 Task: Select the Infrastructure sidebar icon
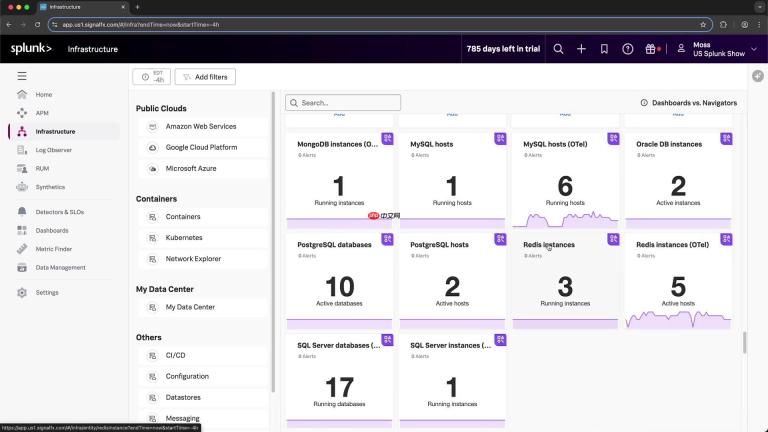click(22, 131)
